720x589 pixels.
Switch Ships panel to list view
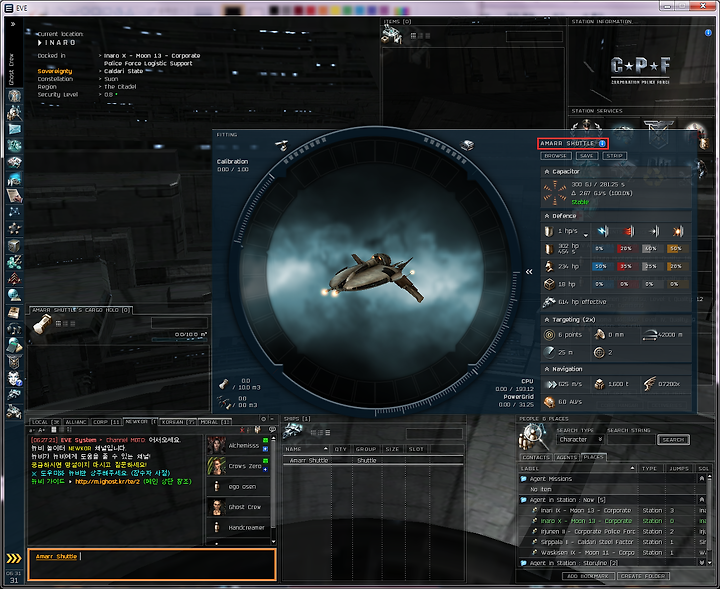coord(327,432)
